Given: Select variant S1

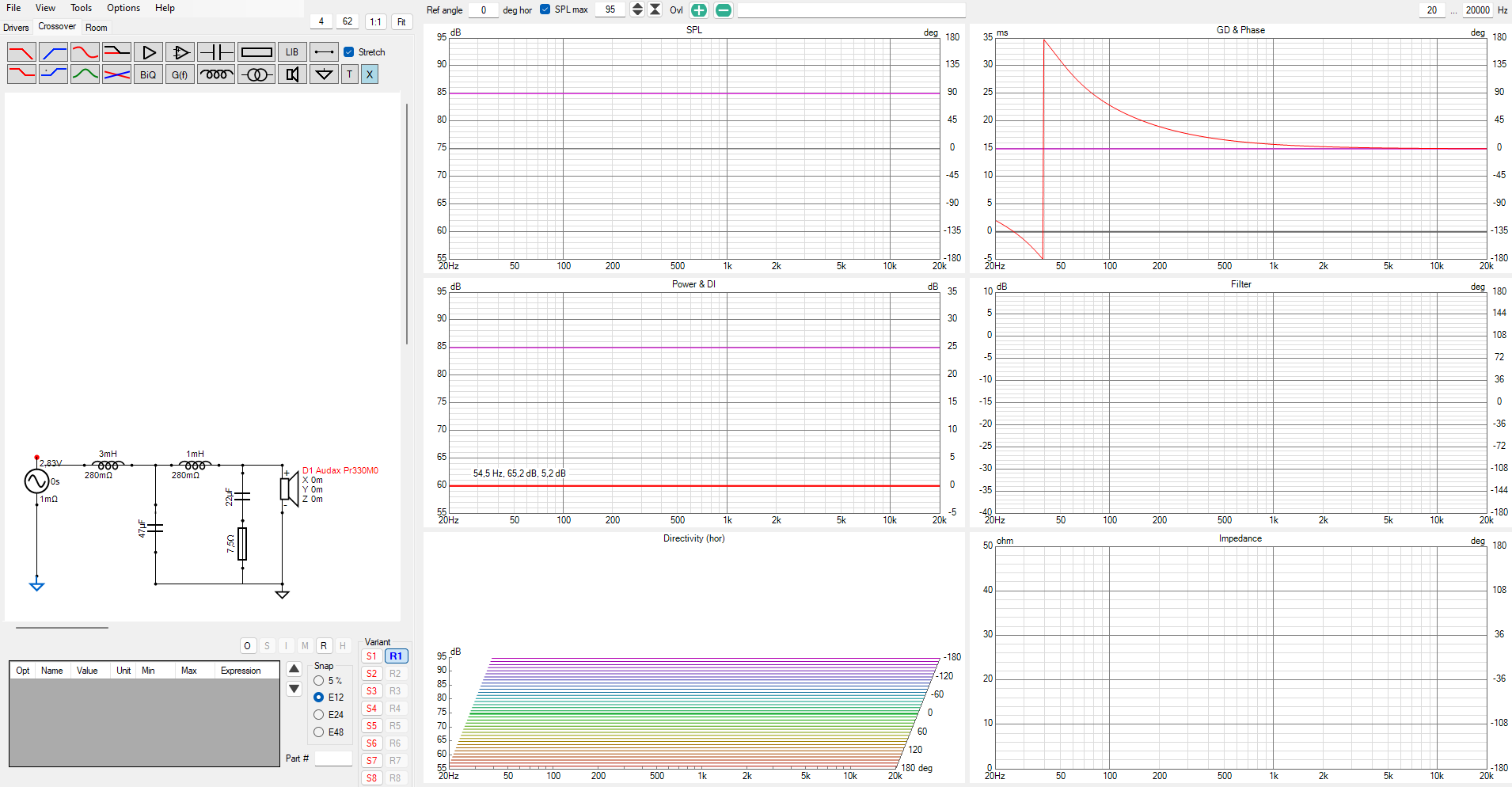Looking at the screenshot, I should pos(371,656).
